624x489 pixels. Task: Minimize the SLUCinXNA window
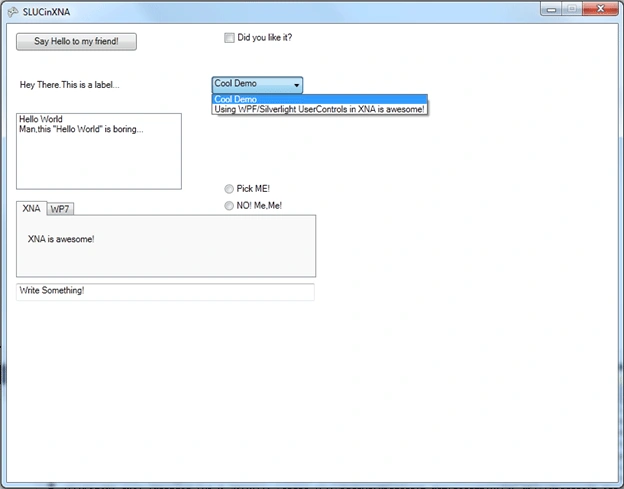pos(551,9)
